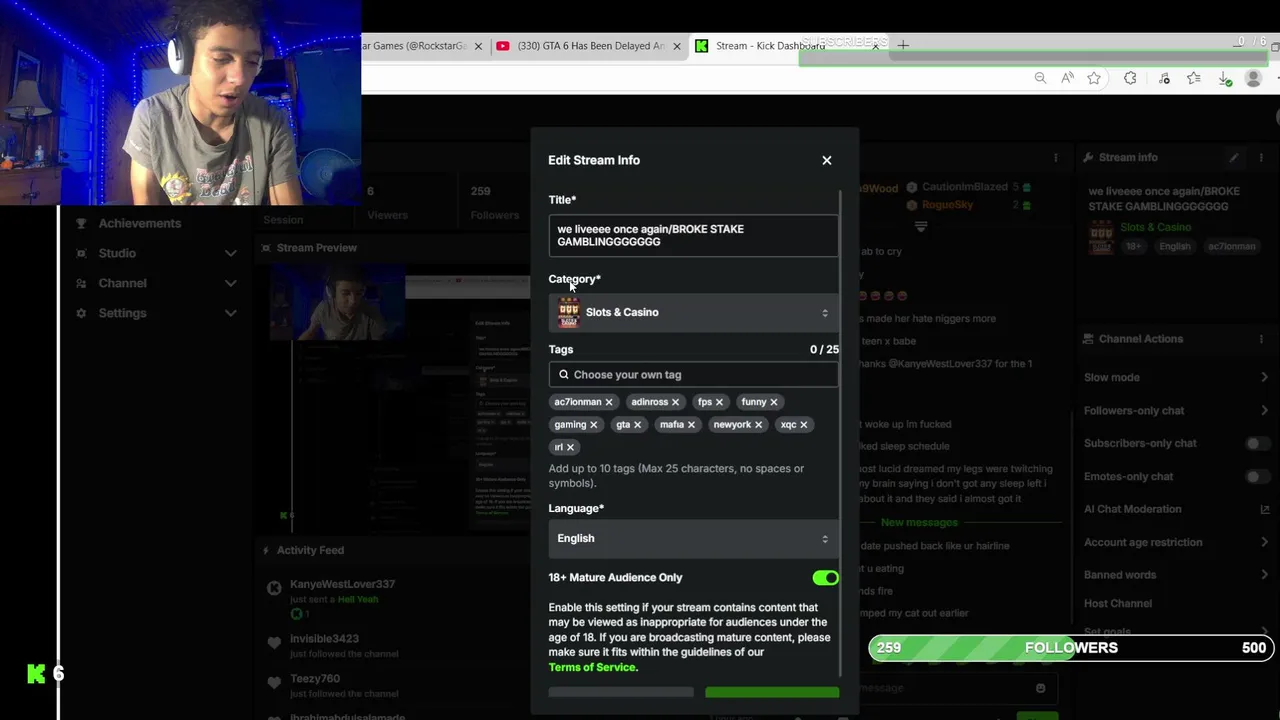
Task: Remove the fps tag
Action: coord(719,402)
